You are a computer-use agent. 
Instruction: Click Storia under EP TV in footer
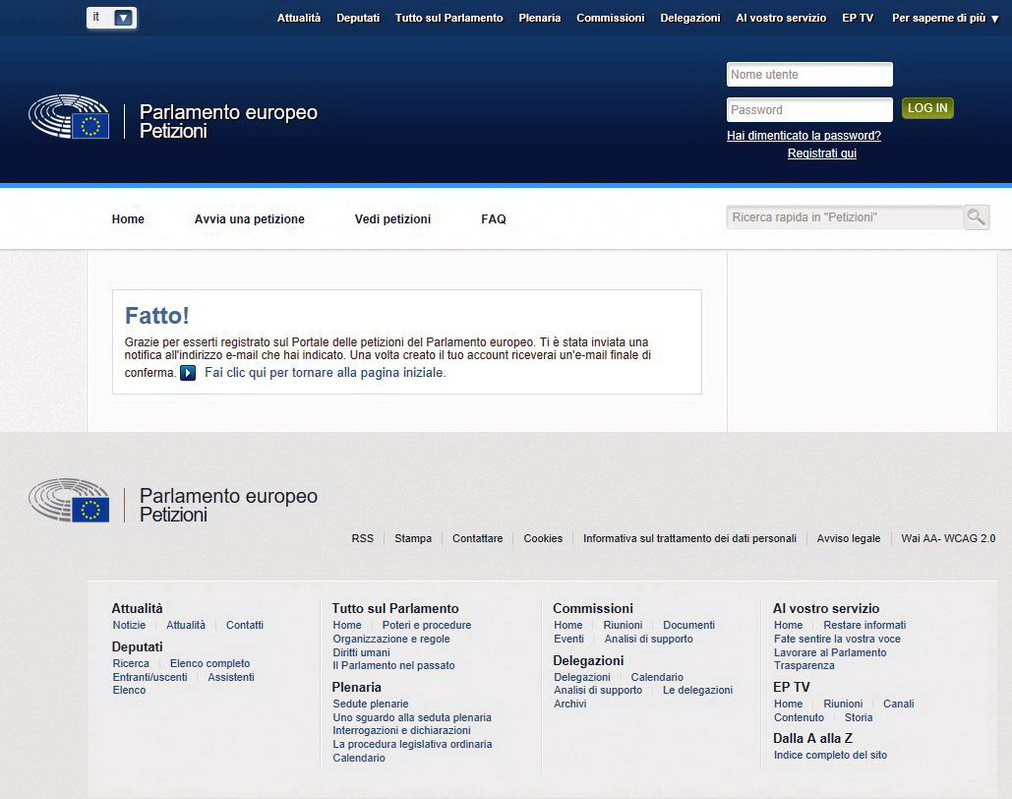[858, 718]
